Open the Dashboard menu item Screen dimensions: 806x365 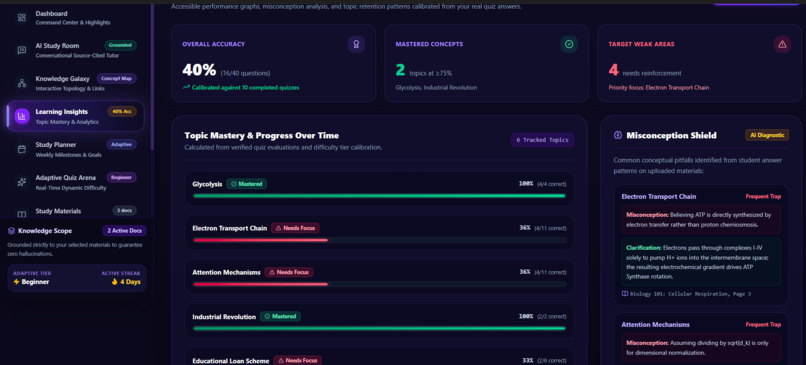(76, 17)
